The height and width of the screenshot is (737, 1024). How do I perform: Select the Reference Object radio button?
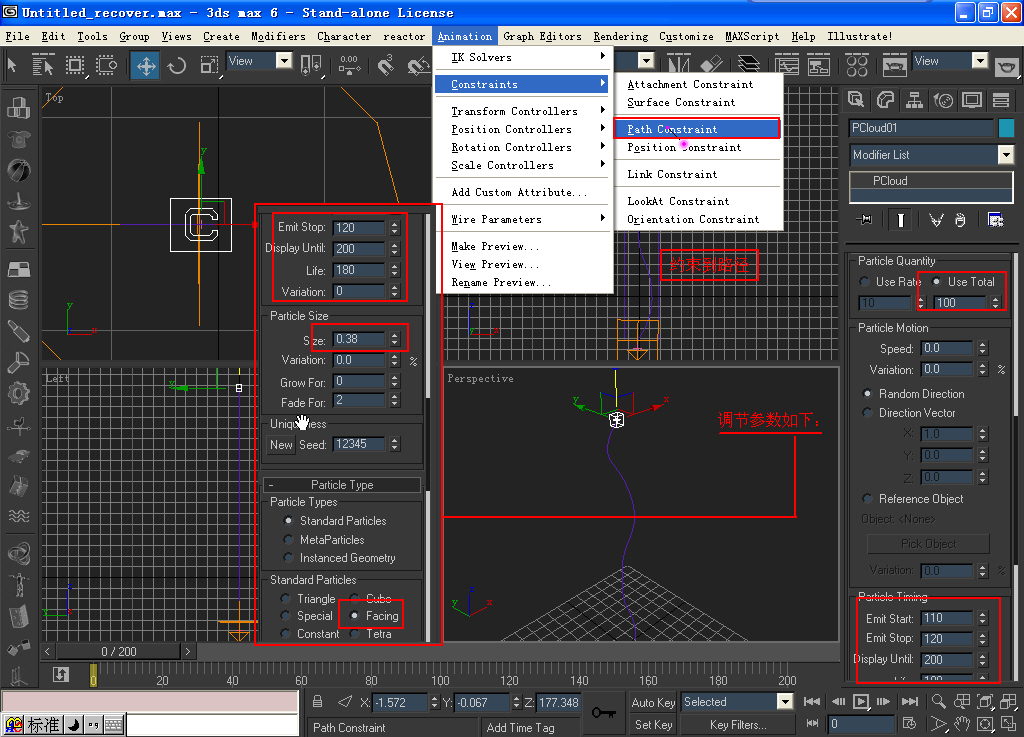(867, 499)
